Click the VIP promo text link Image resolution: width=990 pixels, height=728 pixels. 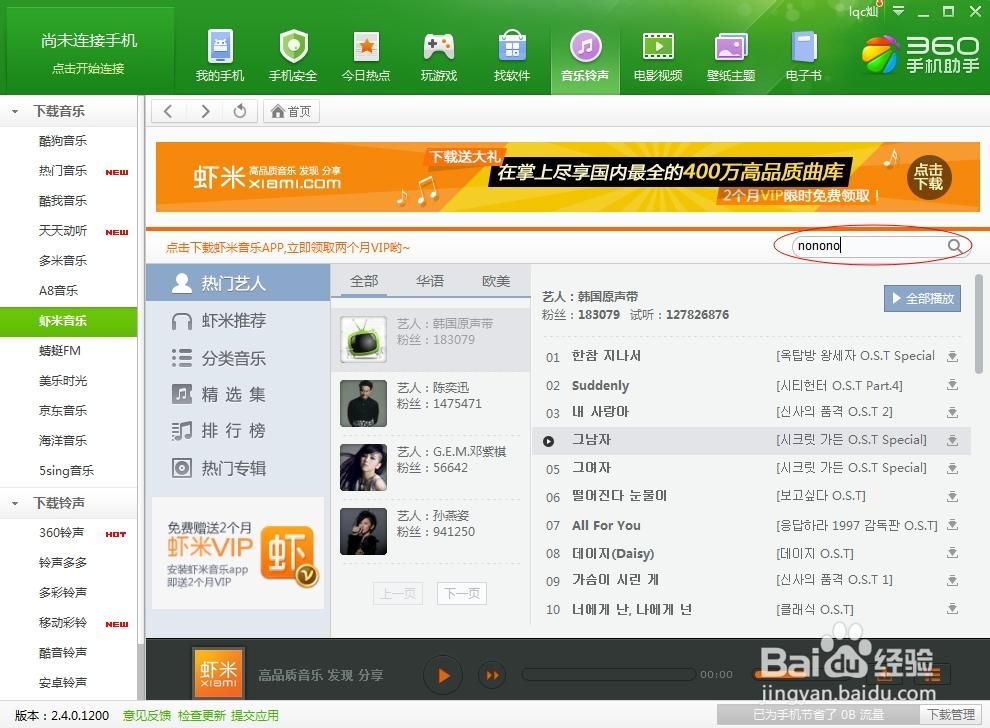pyautogui.click(x=288, y=248)
